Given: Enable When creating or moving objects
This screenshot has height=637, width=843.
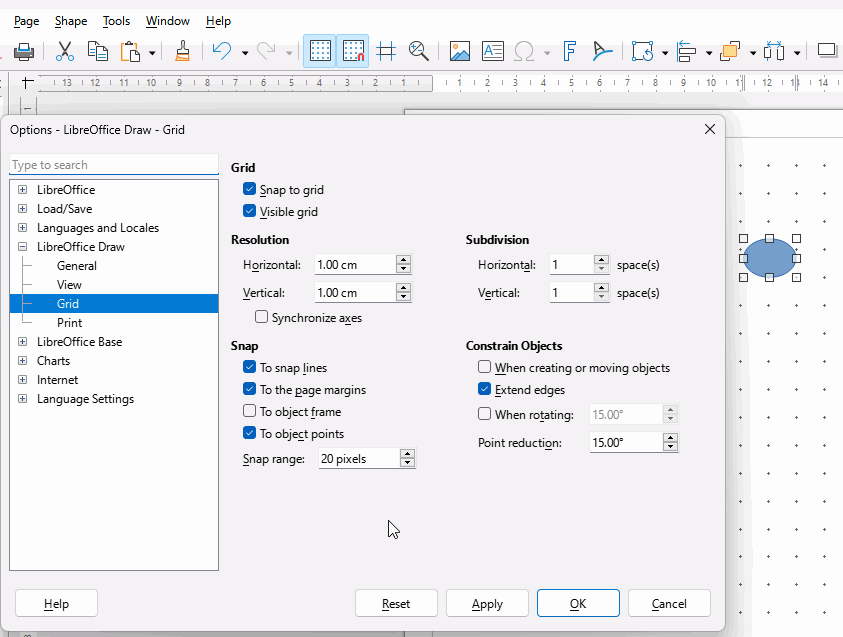Looking at the screenshot, I should point(484,367).
